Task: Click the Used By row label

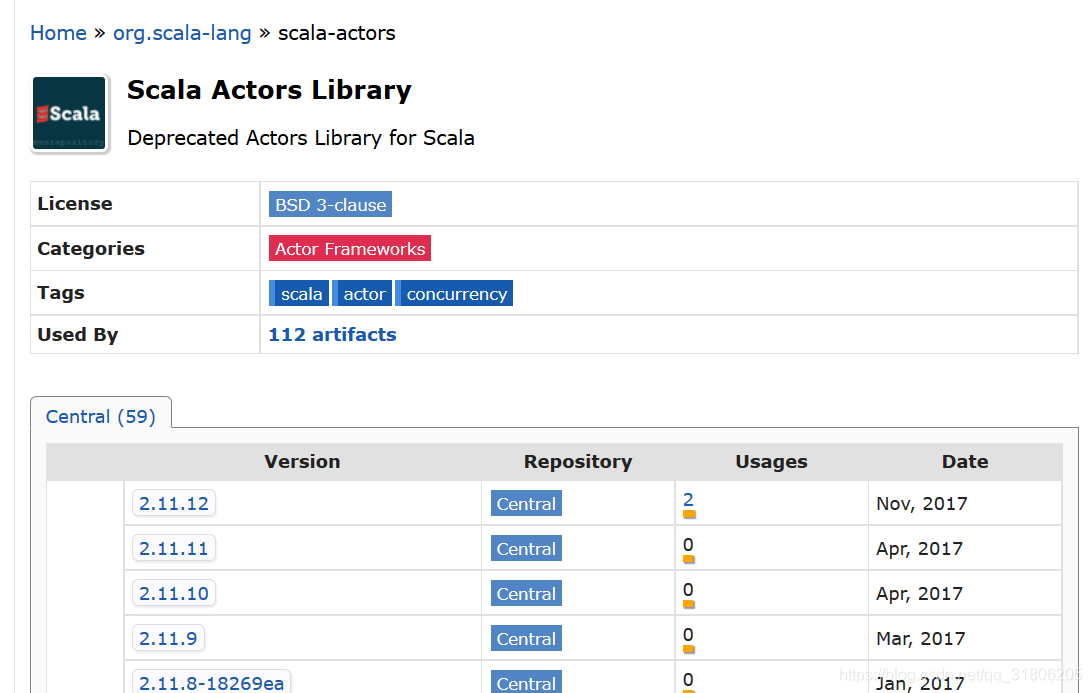Action: pyautogui.click(x=78, y=335)
